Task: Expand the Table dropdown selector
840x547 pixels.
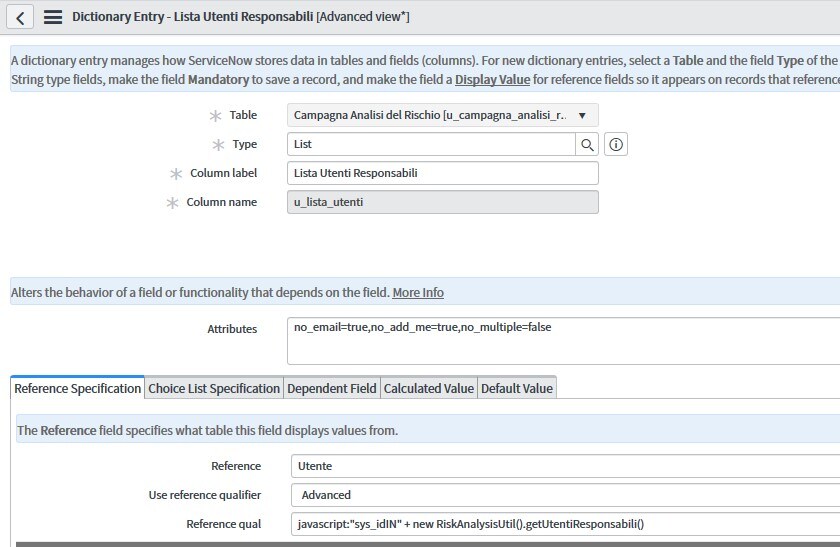Action: pos(442,115)
